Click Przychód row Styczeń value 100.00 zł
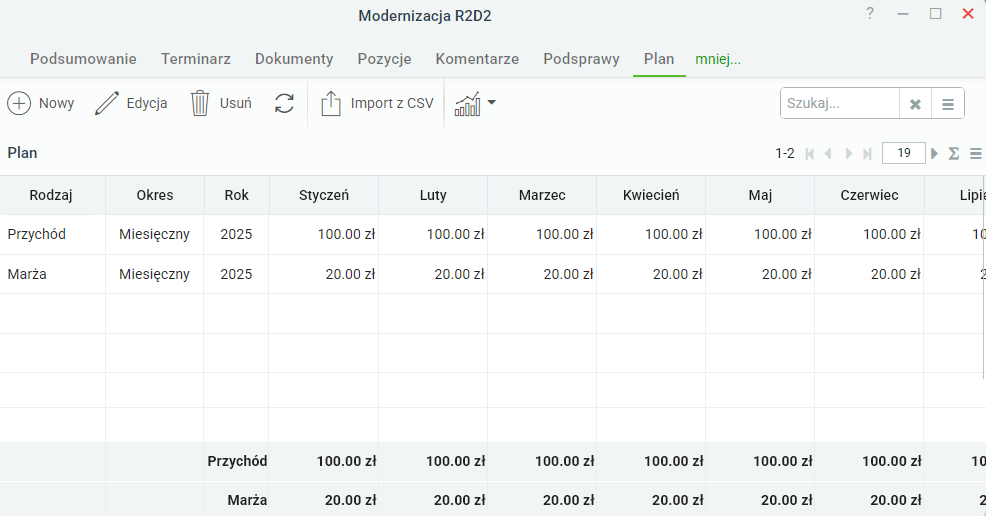This screenshot has height=516, width=986. (346, 234)
